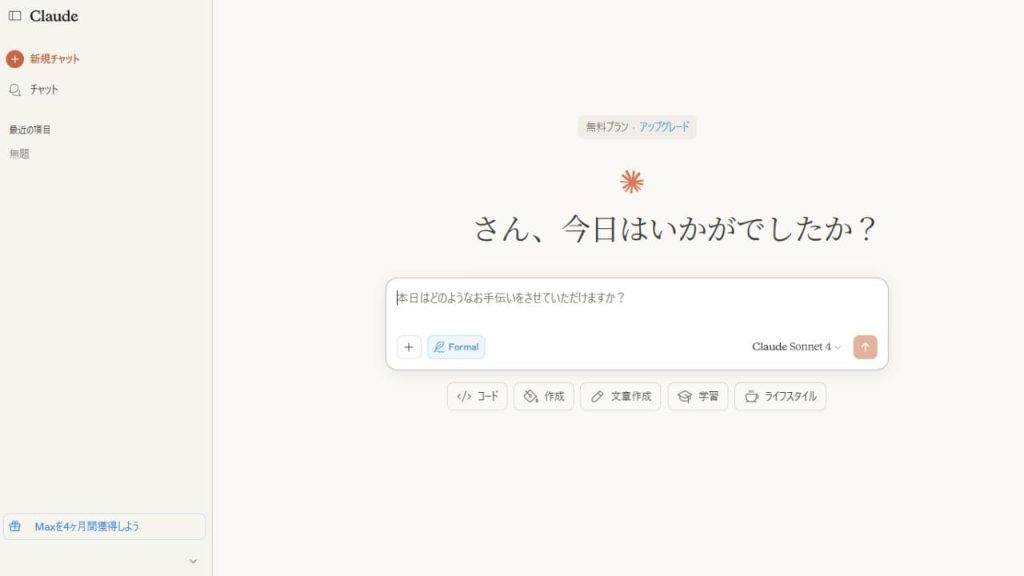This screenshot has width=1024, height=576.
Task: Select the 学習 suggestion chip
Action: tap(698, 396)
